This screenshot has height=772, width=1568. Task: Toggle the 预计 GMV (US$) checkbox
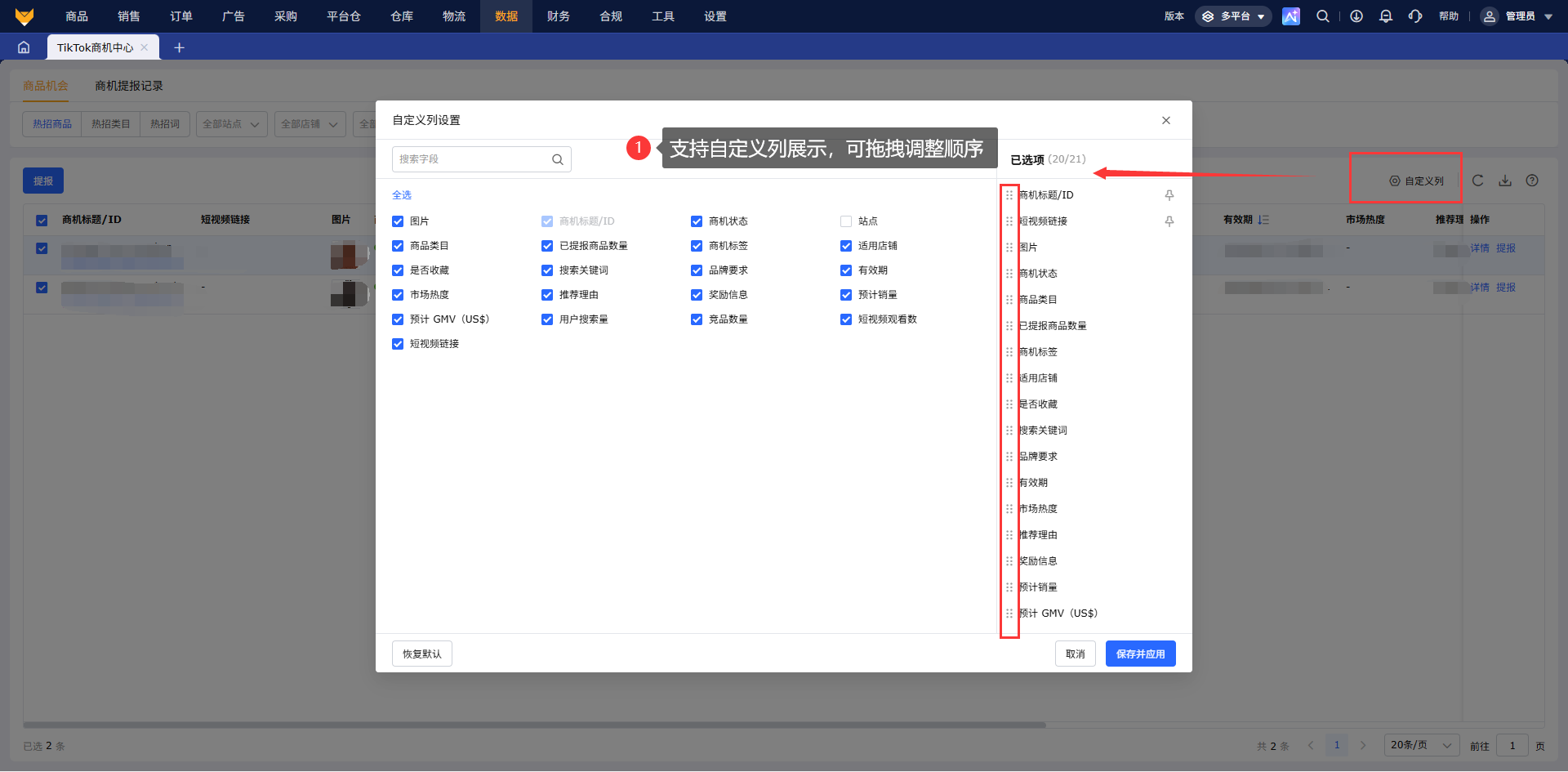[x=398, y=319]
